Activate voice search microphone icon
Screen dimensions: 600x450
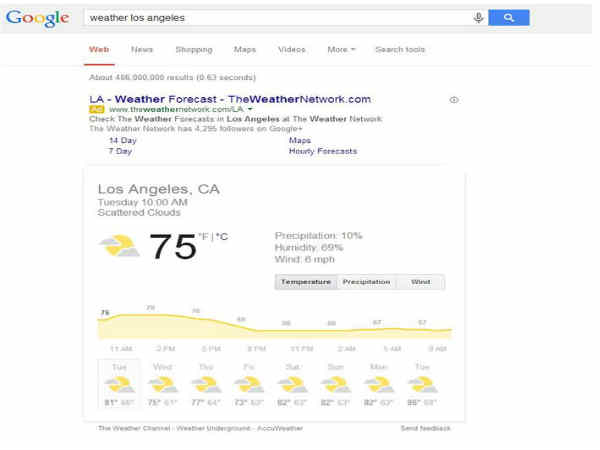pyautogui.click(x=479, y=18)
